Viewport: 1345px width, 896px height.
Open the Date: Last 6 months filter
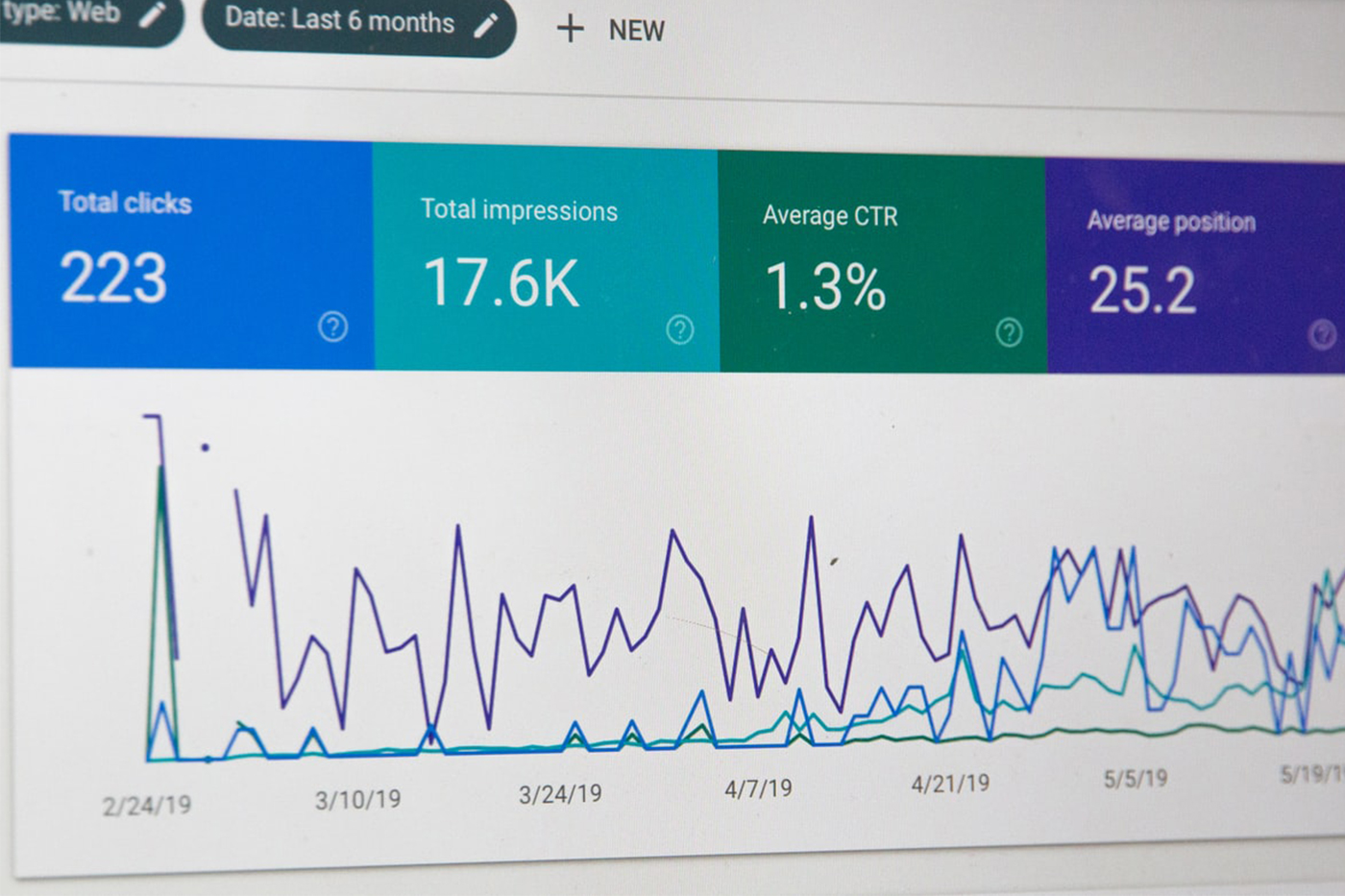(x=339, y=21)
